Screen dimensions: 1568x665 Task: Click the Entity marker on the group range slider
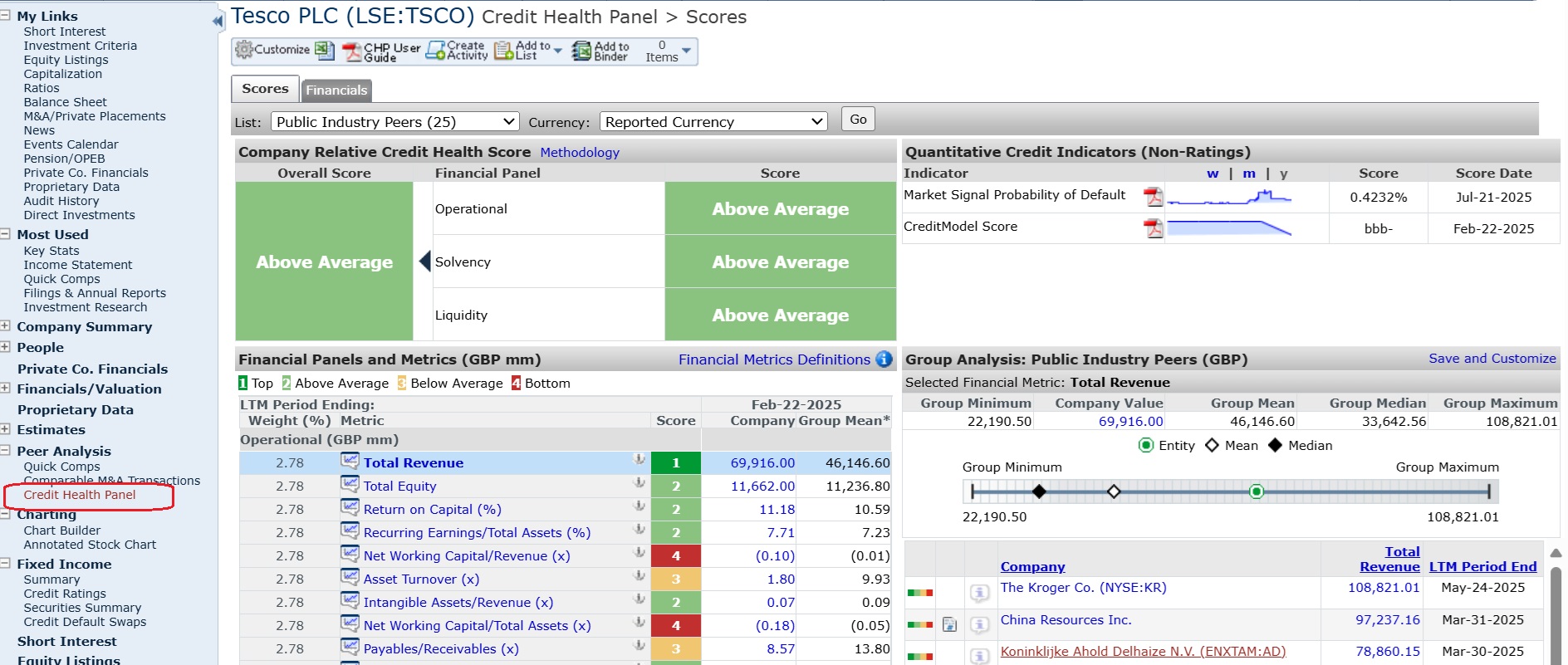point(1257,492)
